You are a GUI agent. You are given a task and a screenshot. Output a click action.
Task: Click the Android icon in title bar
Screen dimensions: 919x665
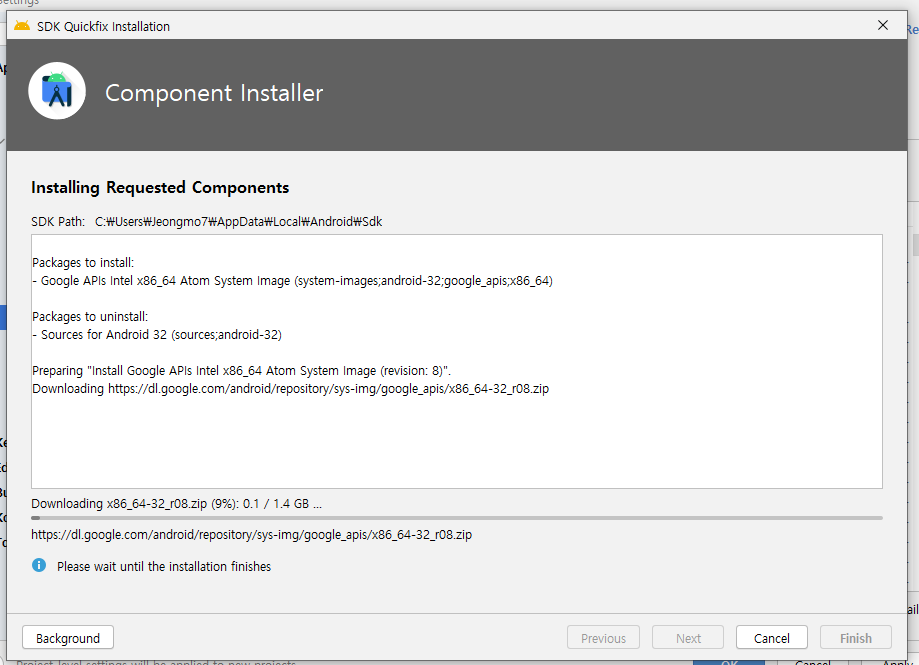tap(22, 26)
